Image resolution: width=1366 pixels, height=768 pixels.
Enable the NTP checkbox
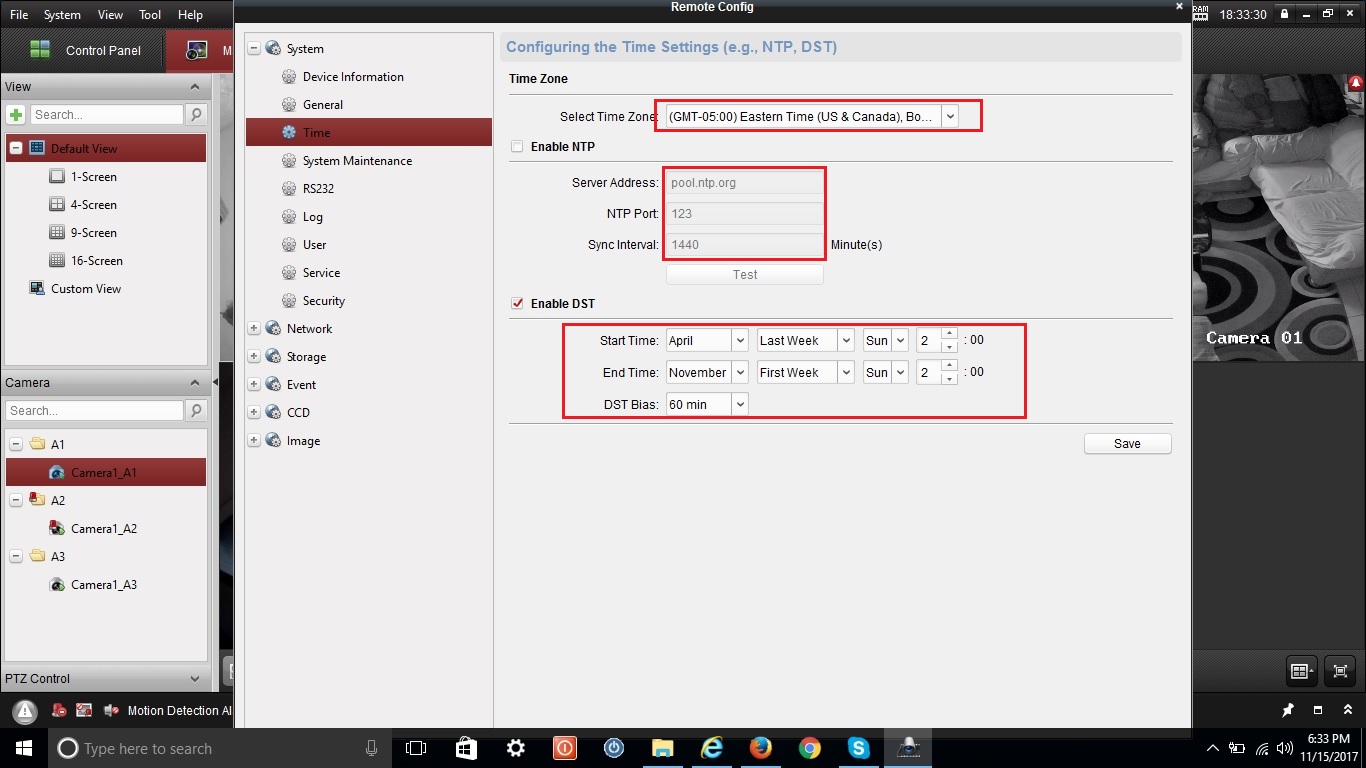[517, 147]
